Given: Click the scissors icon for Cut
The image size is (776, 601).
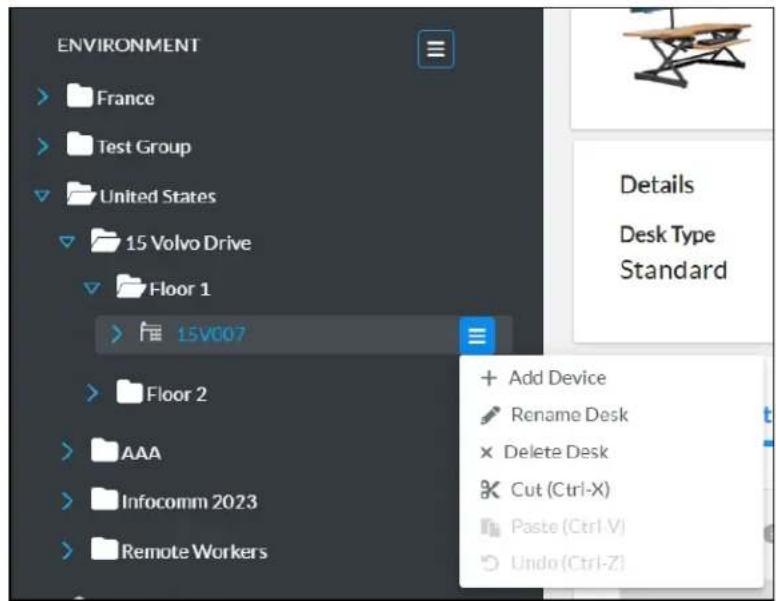Looking at the screenshot, I should click(490, 490).
